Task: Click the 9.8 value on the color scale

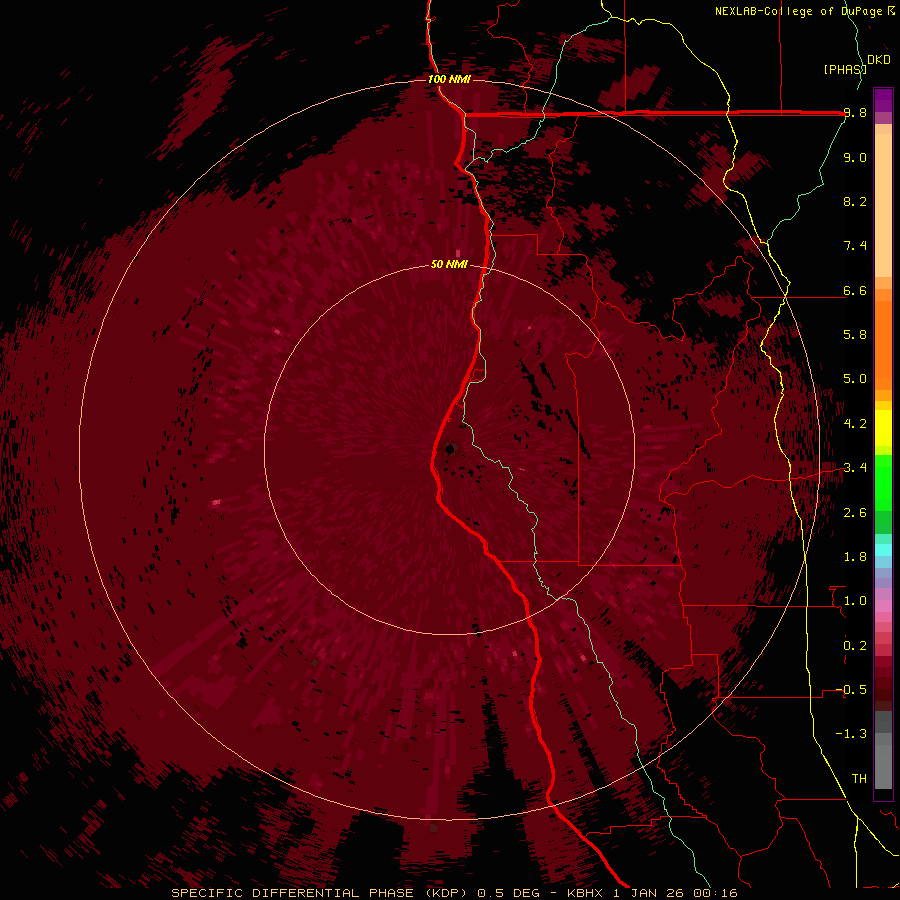Action: pos(855,113)
